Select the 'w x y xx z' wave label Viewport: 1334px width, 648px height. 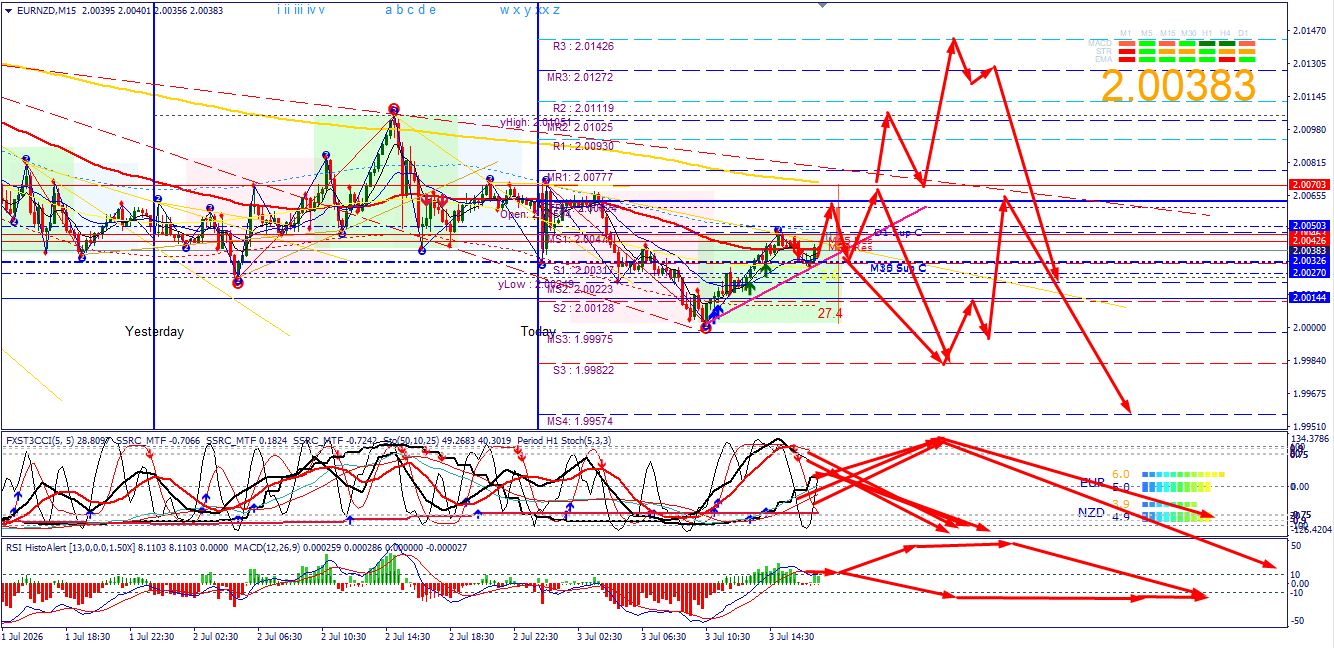(x=529, y=10)
